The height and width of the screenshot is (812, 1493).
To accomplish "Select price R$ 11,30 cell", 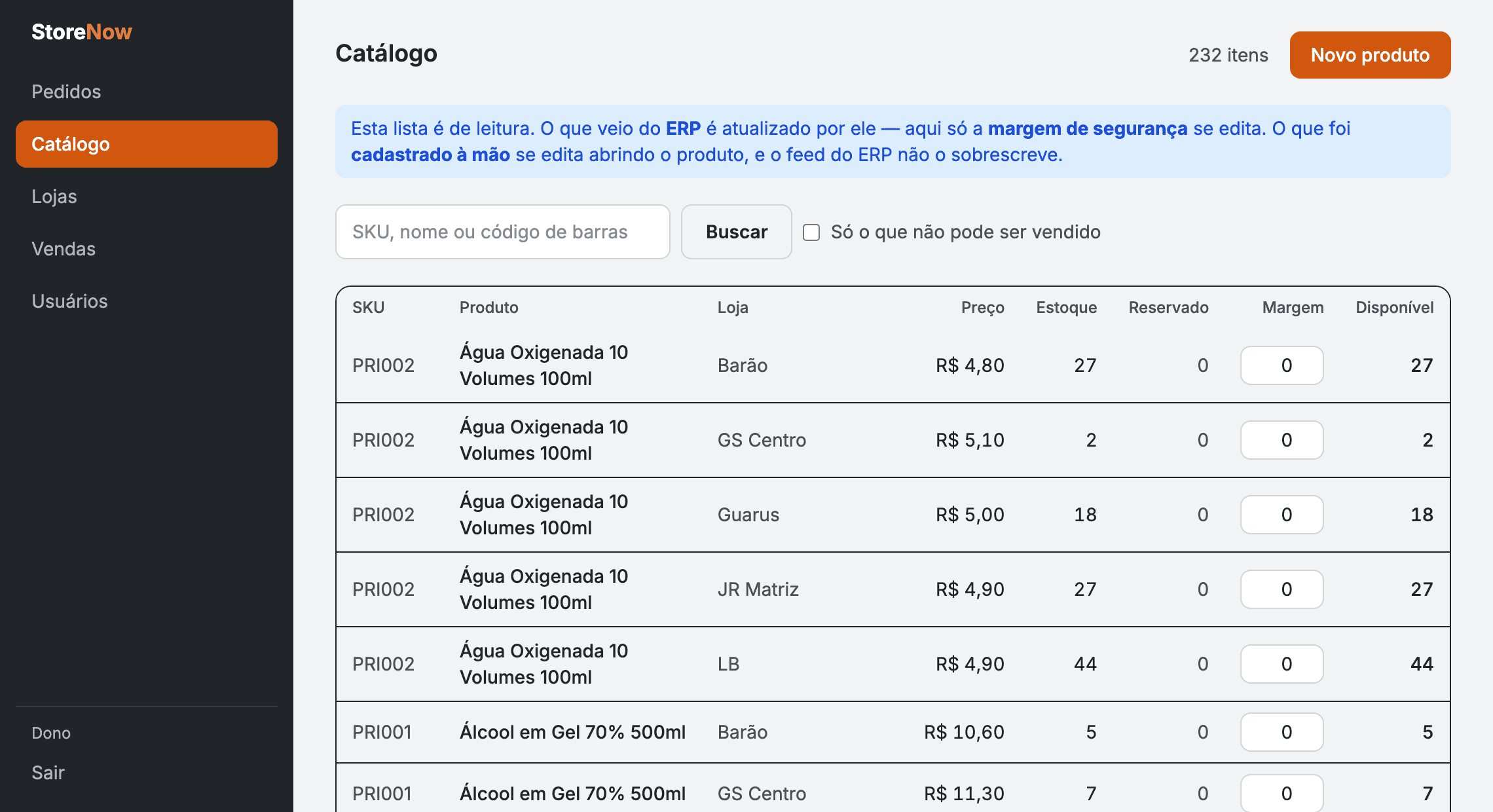I will [x=964, y=794].
